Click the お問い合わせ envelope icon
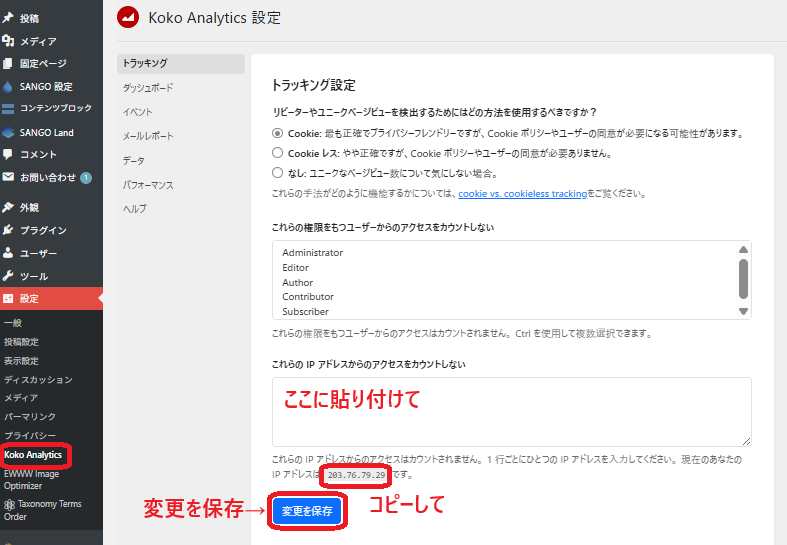Image resolution: width=787 pixels, height=545 pixels. coord(9,177)
